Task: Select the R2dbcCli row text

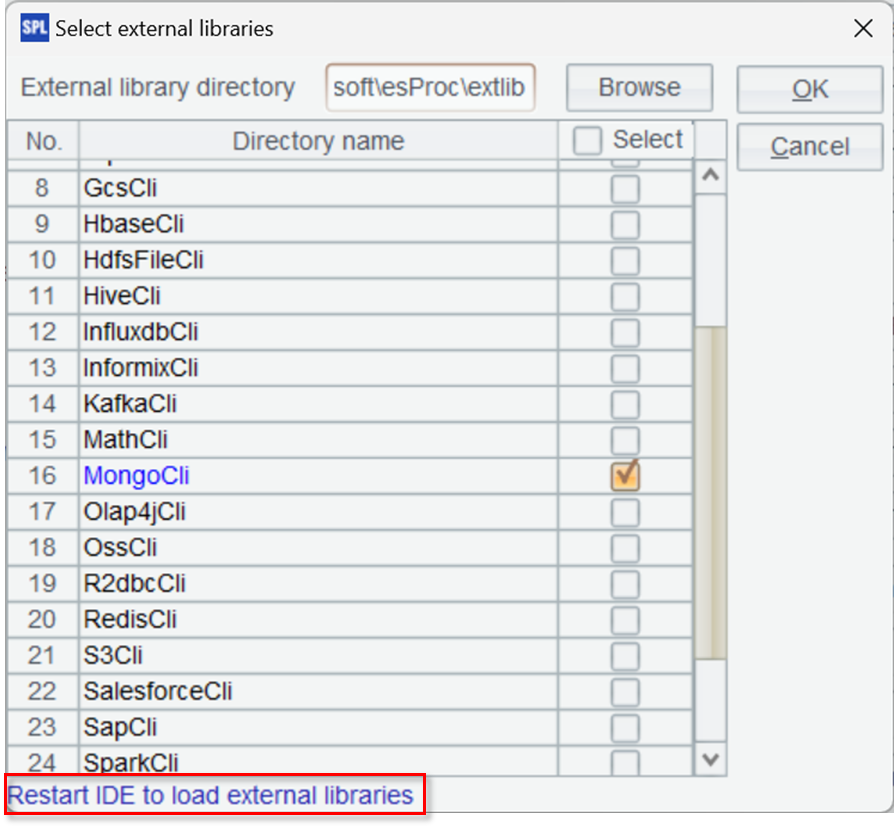Action: pyautogui.click(x=135, y=584)
